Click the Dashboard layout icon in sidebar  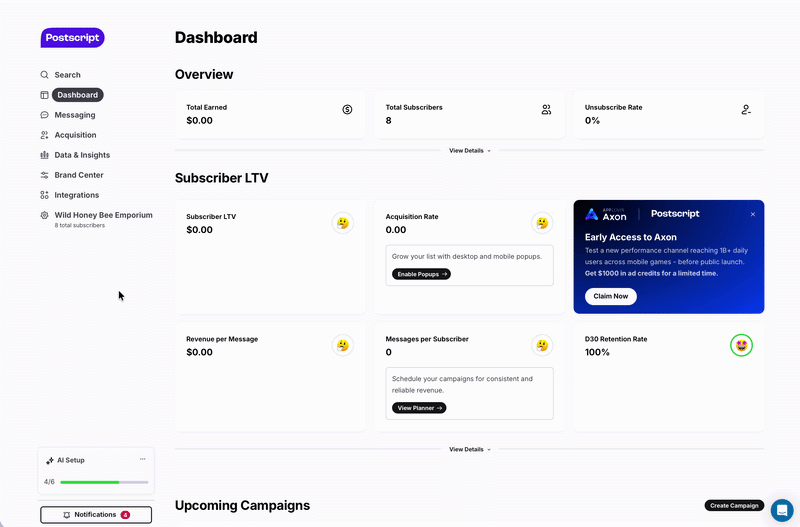(44, 95)
